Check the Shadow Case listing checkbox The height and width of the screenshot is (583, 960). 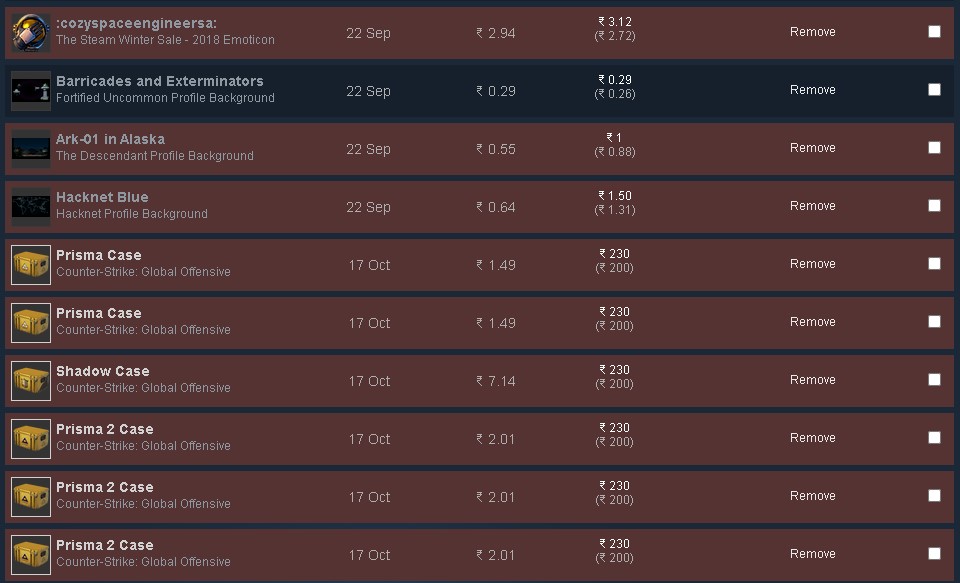click(934, 380)
